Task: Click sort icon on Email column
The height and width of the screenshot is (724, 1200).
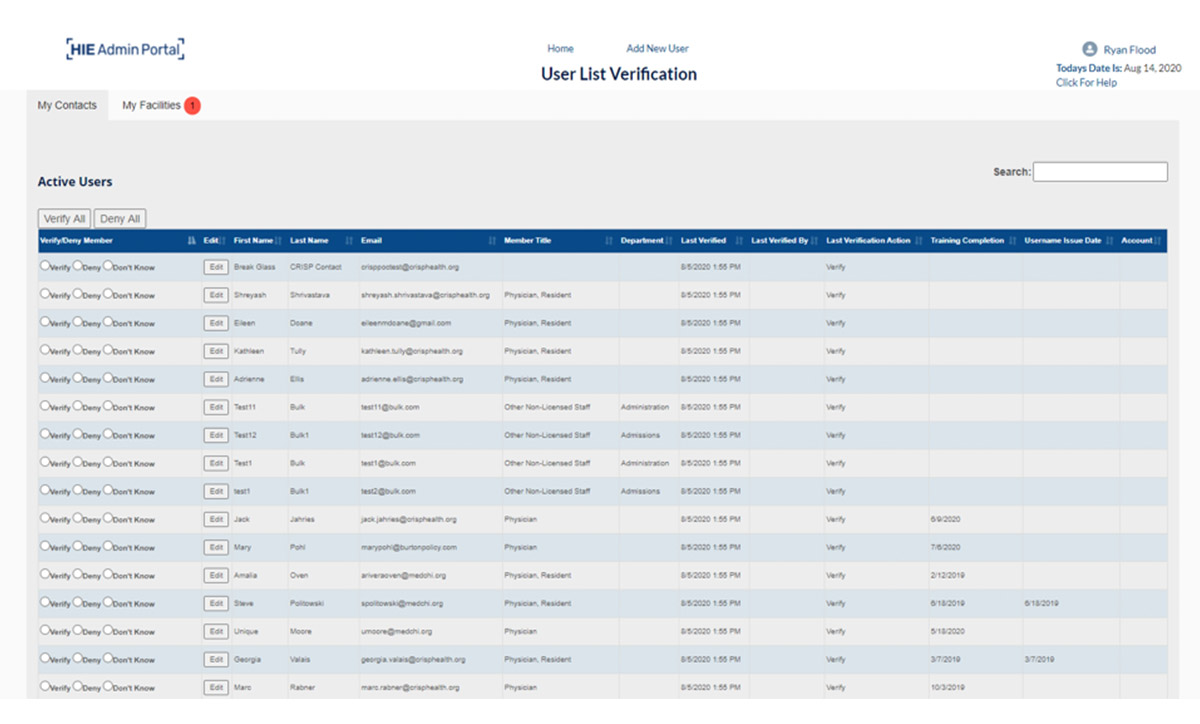Action: click(x=492, y=241)
